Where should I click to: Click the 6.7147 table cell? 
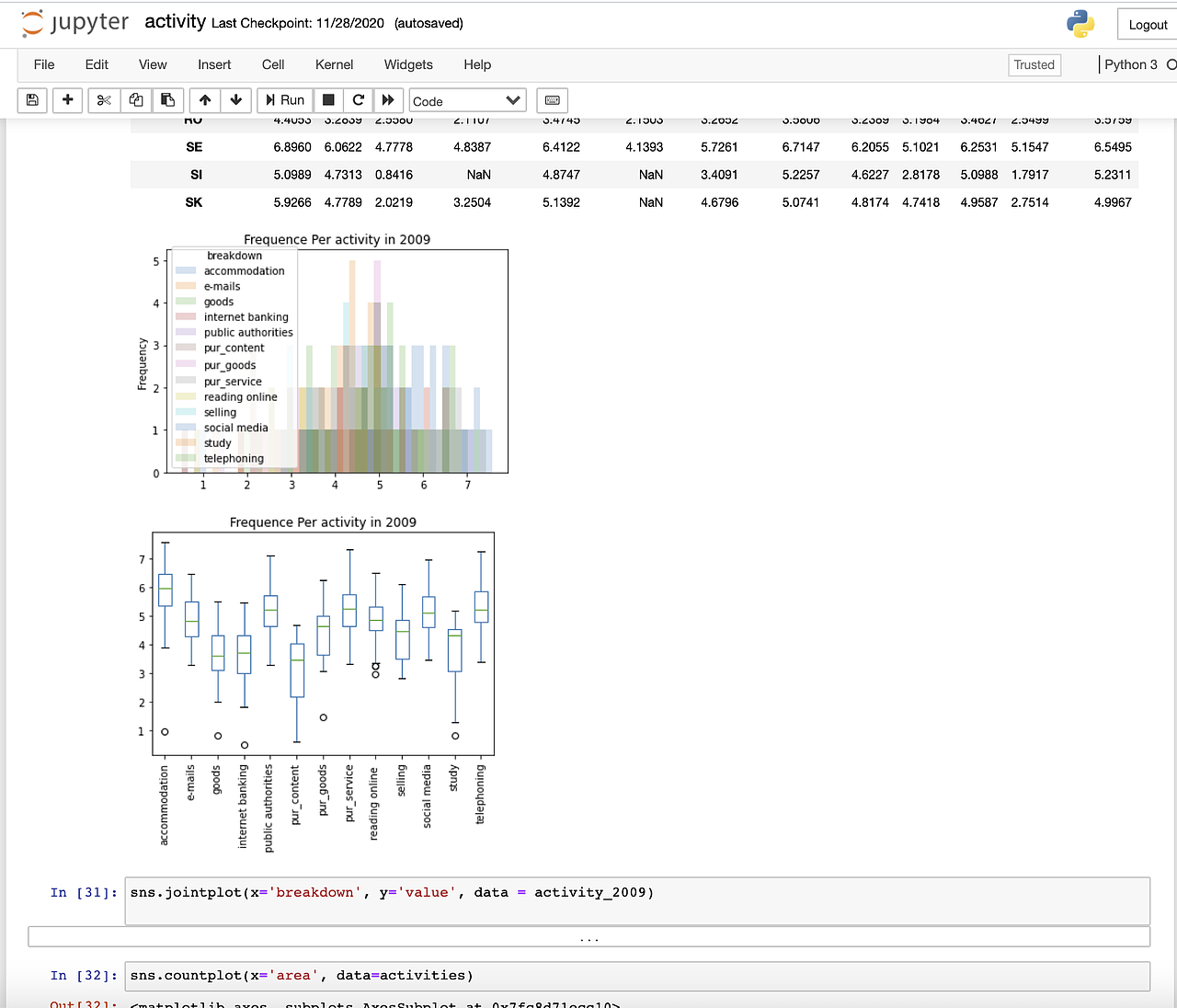pyautogui.click(x=801, y=147)
